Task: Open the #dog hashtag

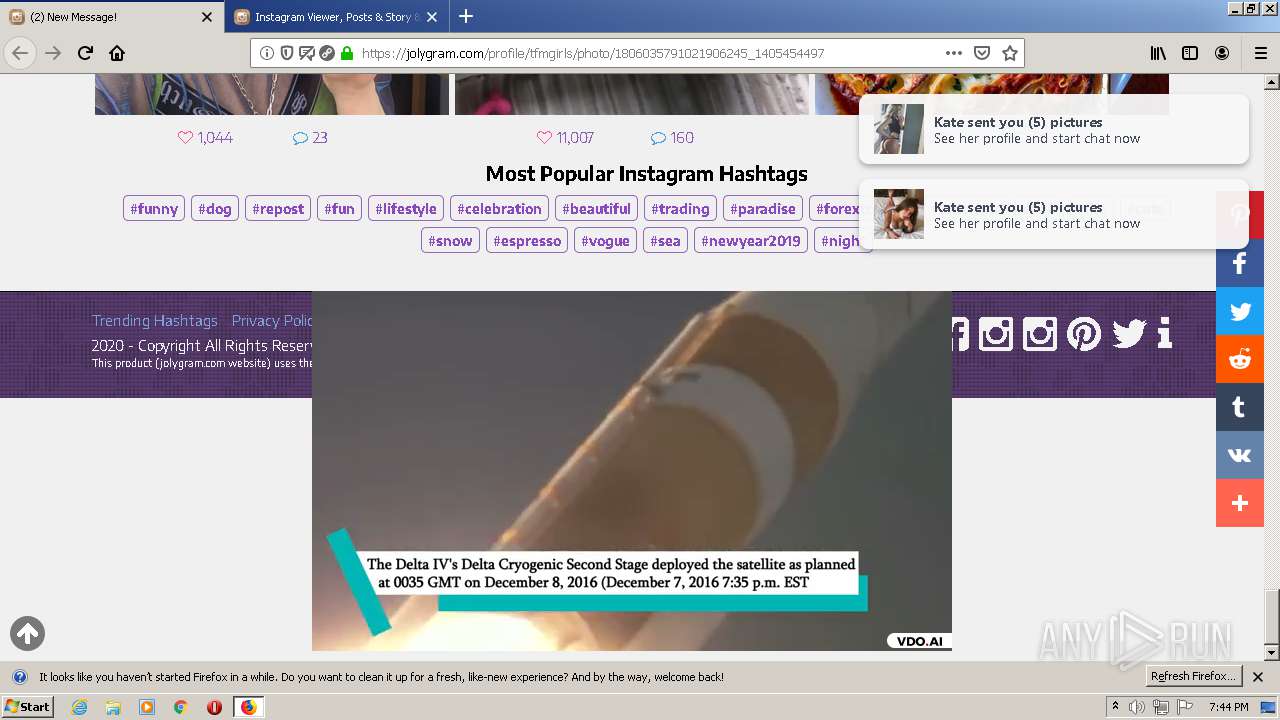Action: (215, 208)
